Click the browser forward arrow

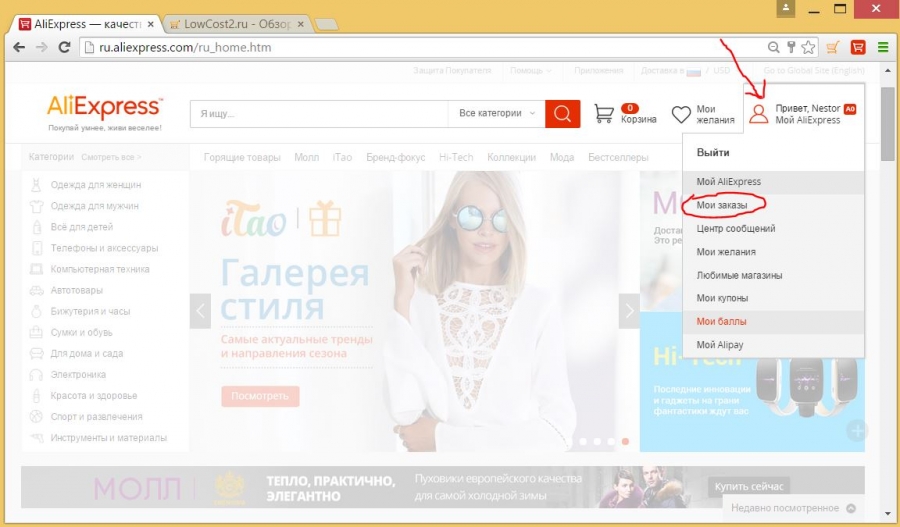[41, 47]
